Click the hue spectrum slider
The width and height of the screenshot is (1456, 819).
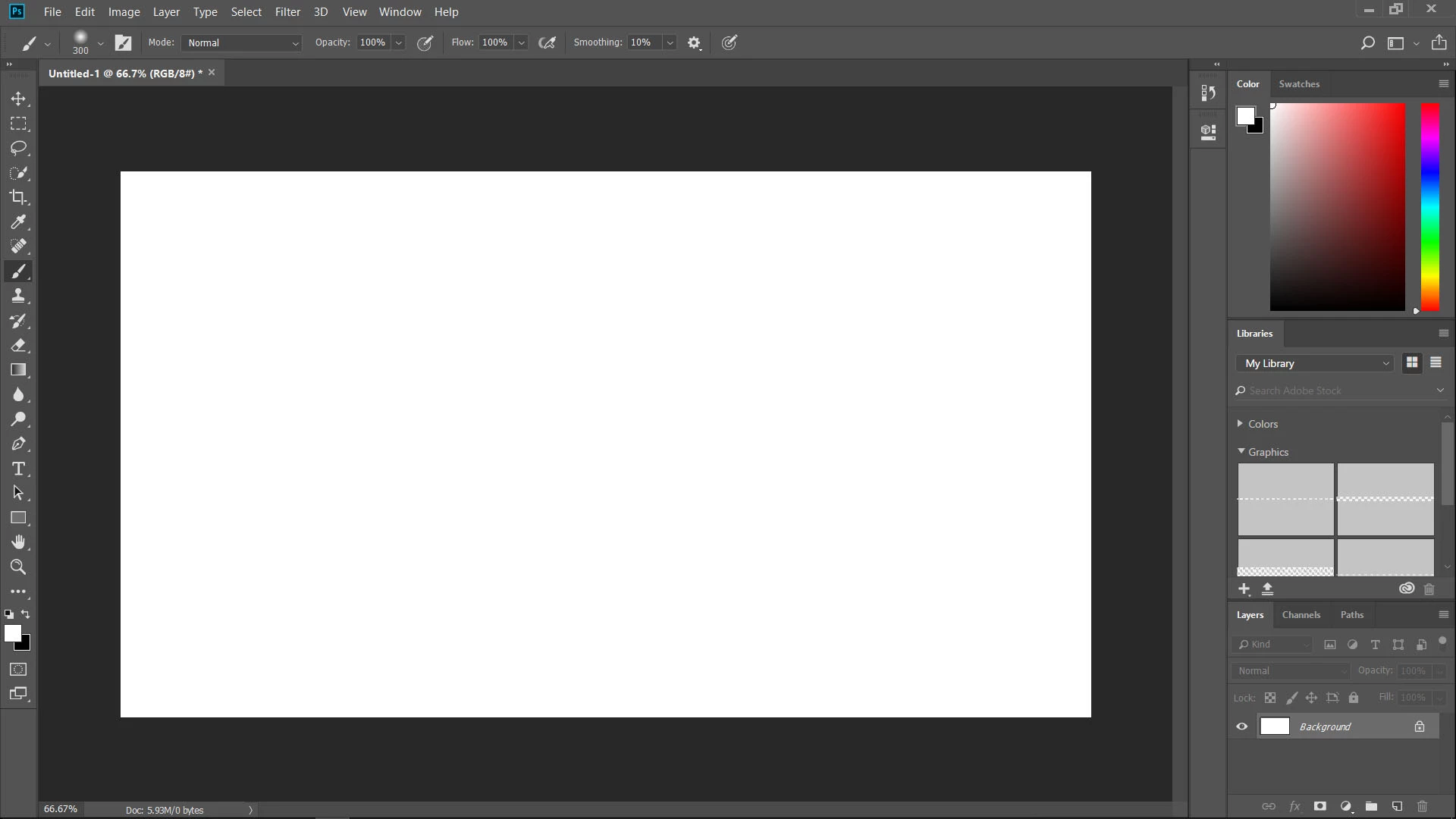[1429, 206]
